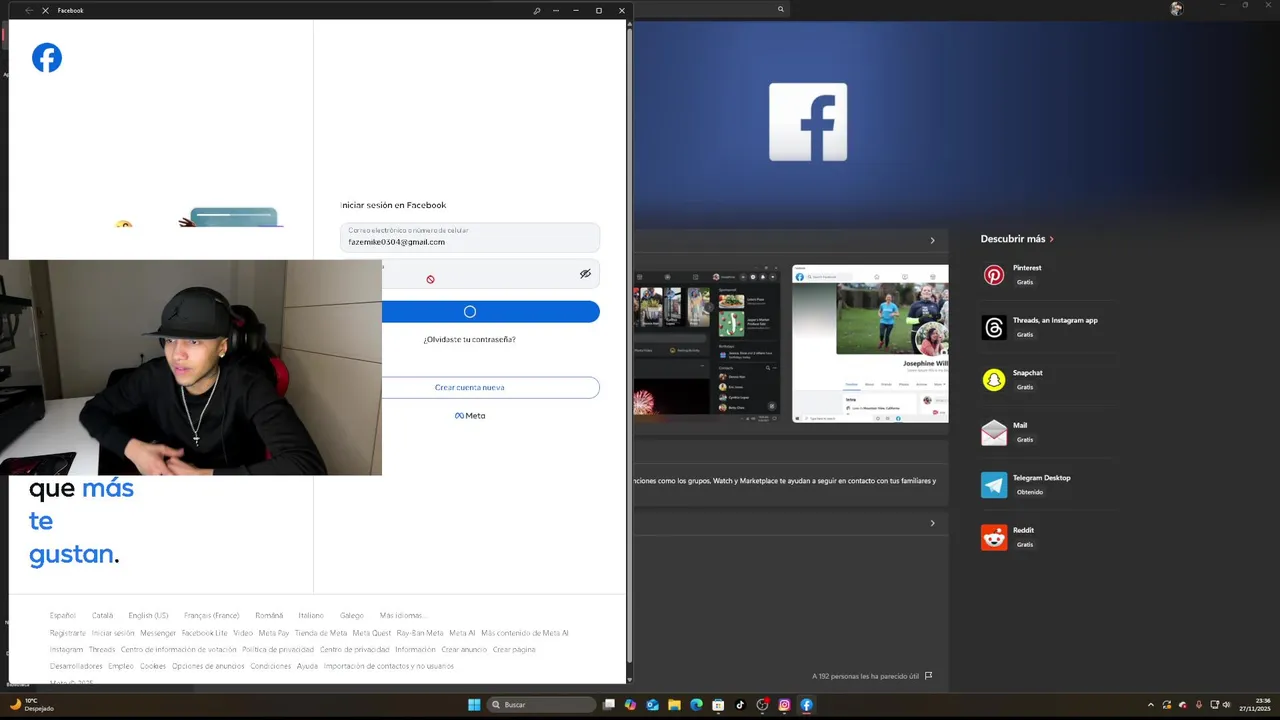This screenshot has width=1280, height=720.
Task: Click the volume speaker icon in system tray
Action: (x=1226, y=705)
